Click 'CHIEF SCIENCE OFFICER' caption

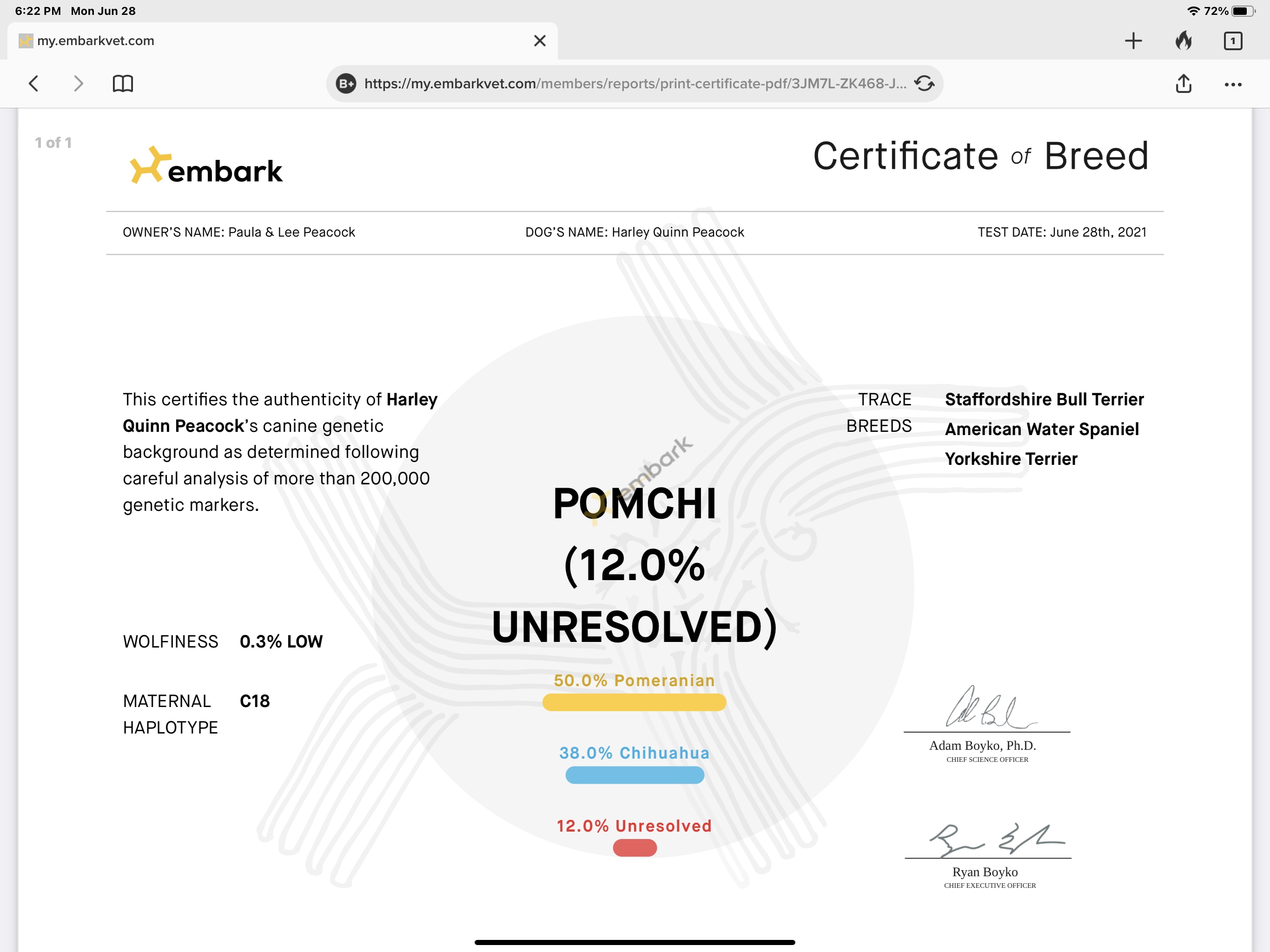coord(987,759)
